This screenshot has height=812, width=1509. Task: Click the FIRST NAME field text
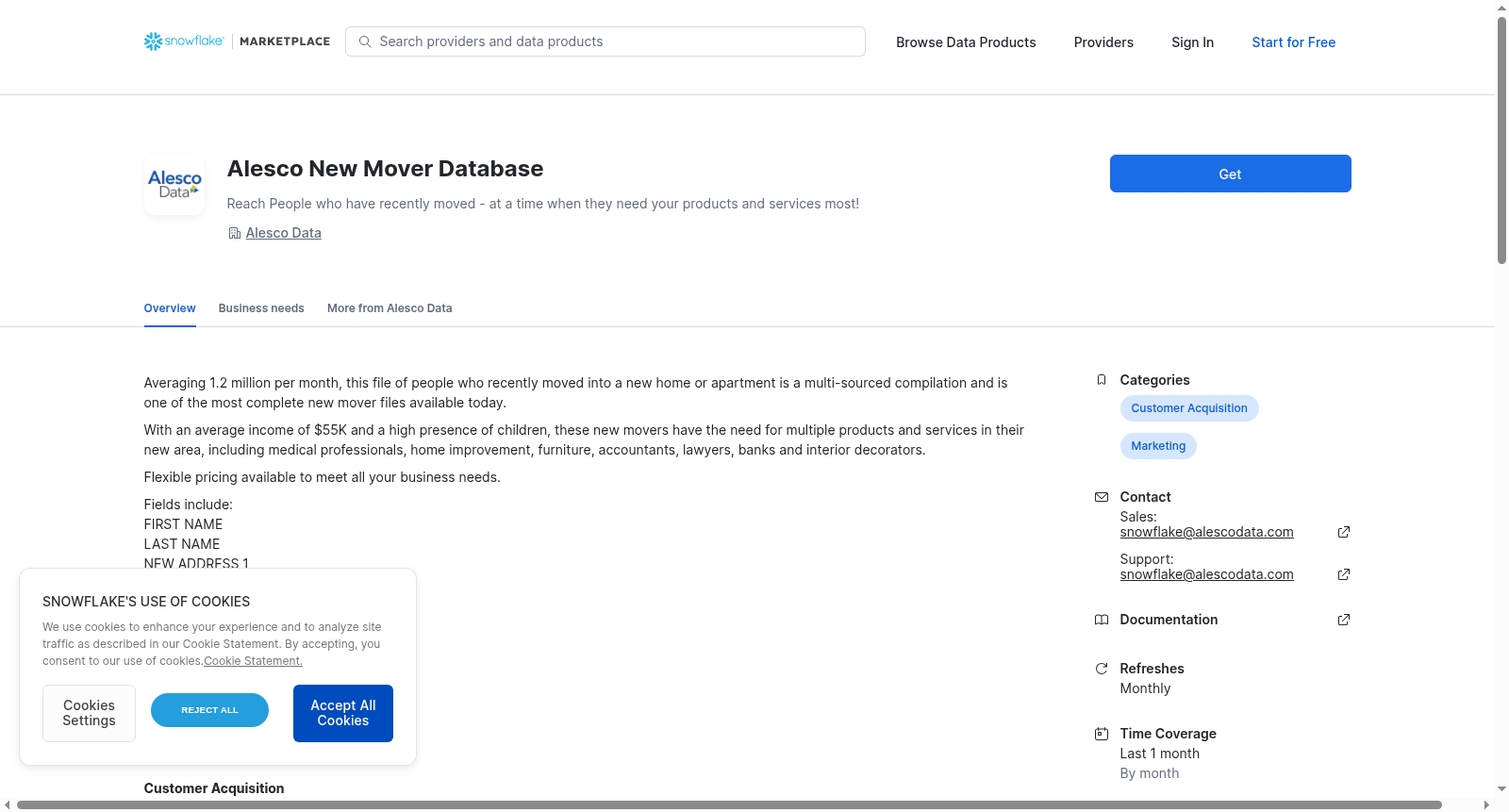point(183,524)
